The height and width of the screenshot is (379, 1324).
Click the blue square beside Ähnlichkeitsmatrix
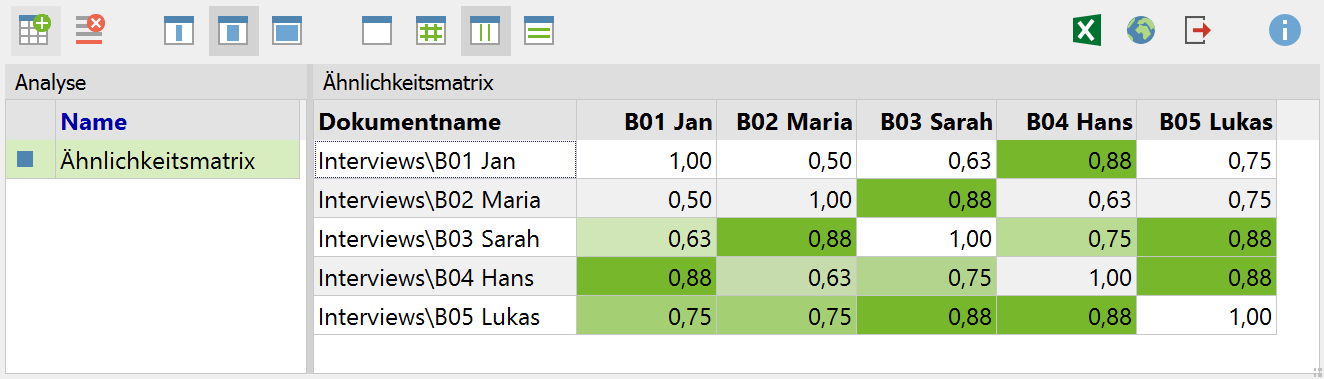[26, 160]
